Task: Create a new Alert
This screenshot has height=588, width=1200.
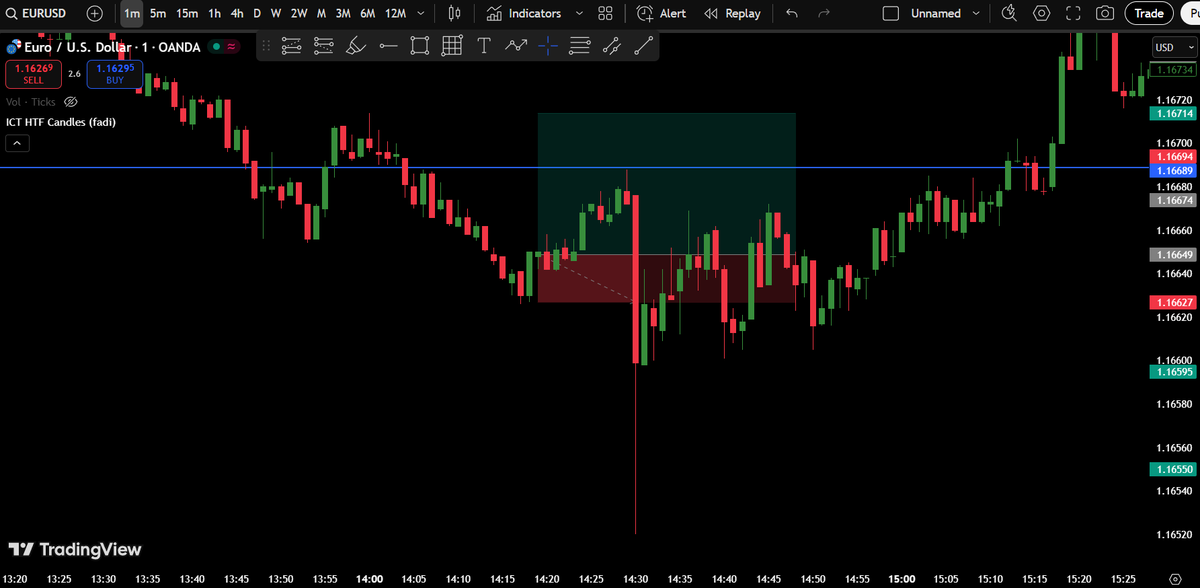Action: pyautogui.click(x=661, y=13)
